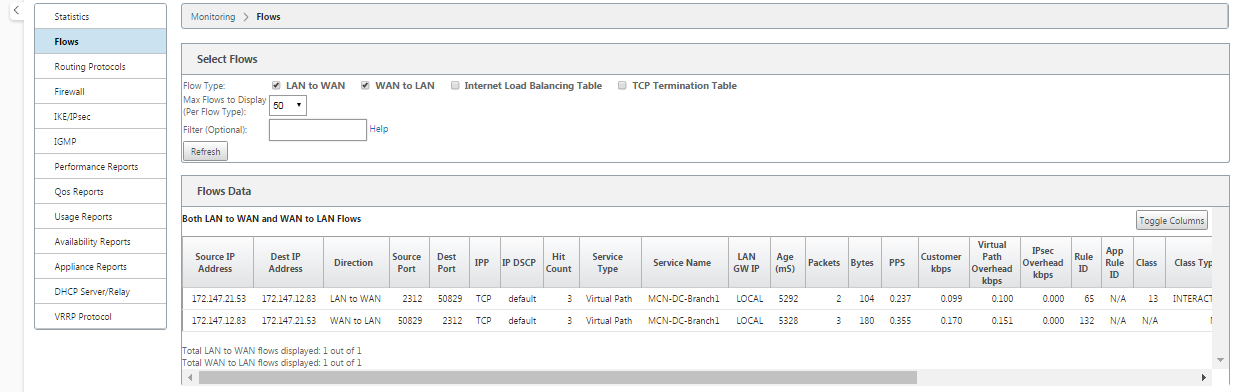The height and width of the screenshot is (392, 1239).
Task: Sort by IPP column header
Action: pyautogui.click(x=483, y=263)
